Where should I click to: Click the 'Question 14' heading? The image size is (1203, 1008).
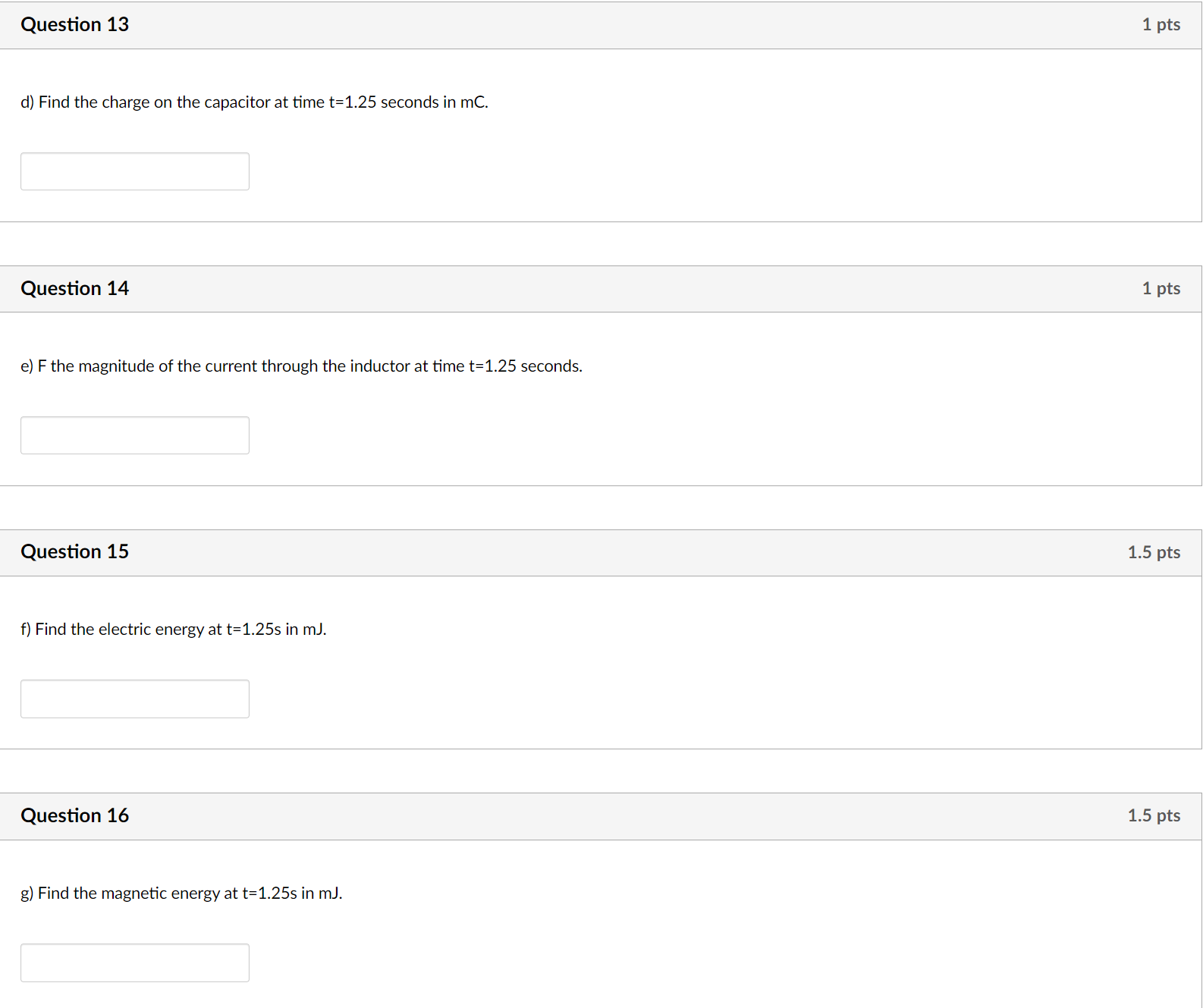(75, 288)
